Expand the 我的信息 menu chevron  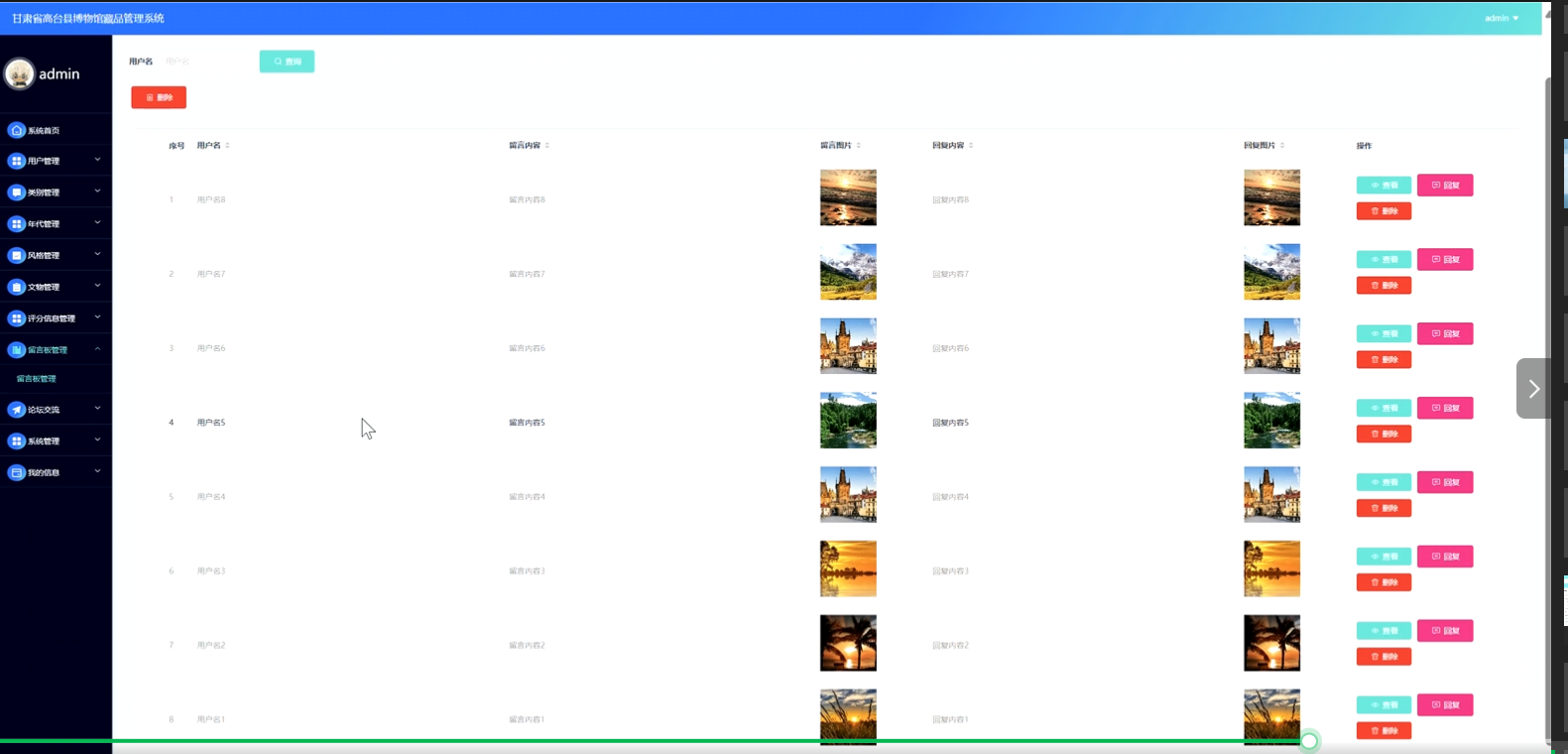(x=97, y=471)
